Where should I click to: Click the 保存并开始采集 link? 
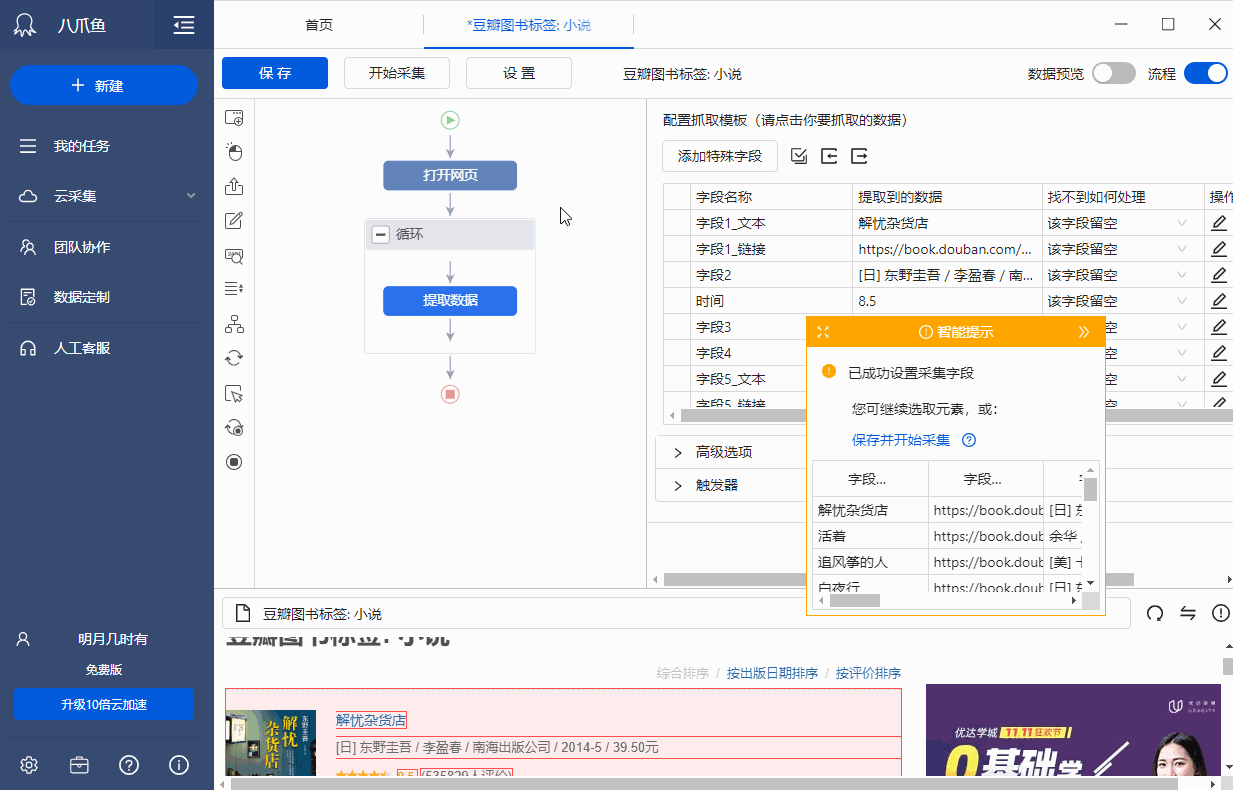point(901,440)
